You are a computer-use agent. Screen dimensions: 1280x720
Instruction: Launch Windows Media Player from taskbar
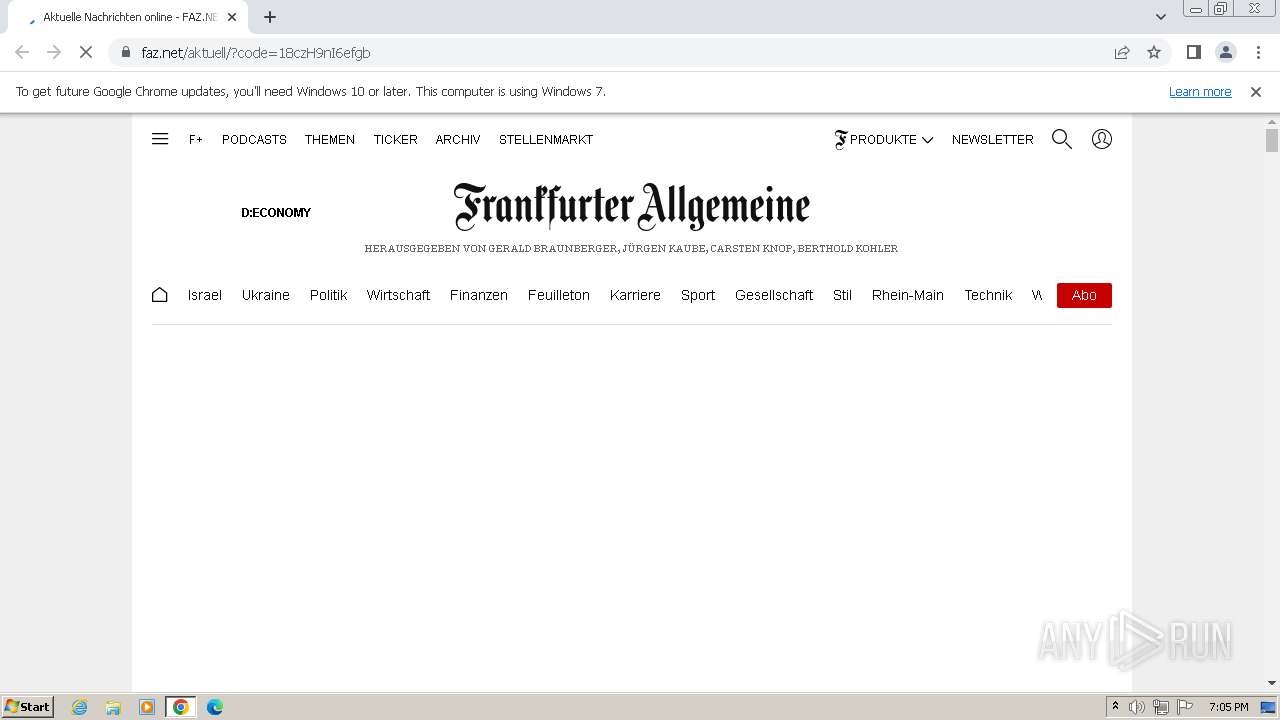pos(147,707)
